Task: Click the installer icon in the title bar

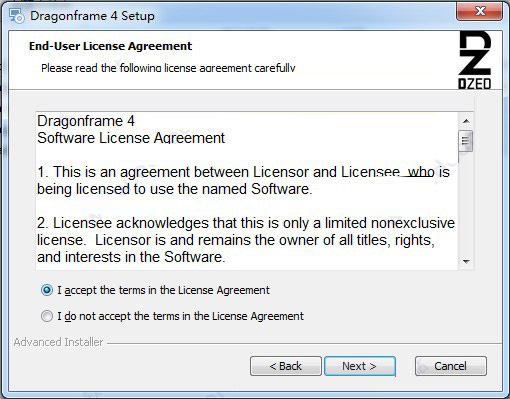Action: point(16,16)
